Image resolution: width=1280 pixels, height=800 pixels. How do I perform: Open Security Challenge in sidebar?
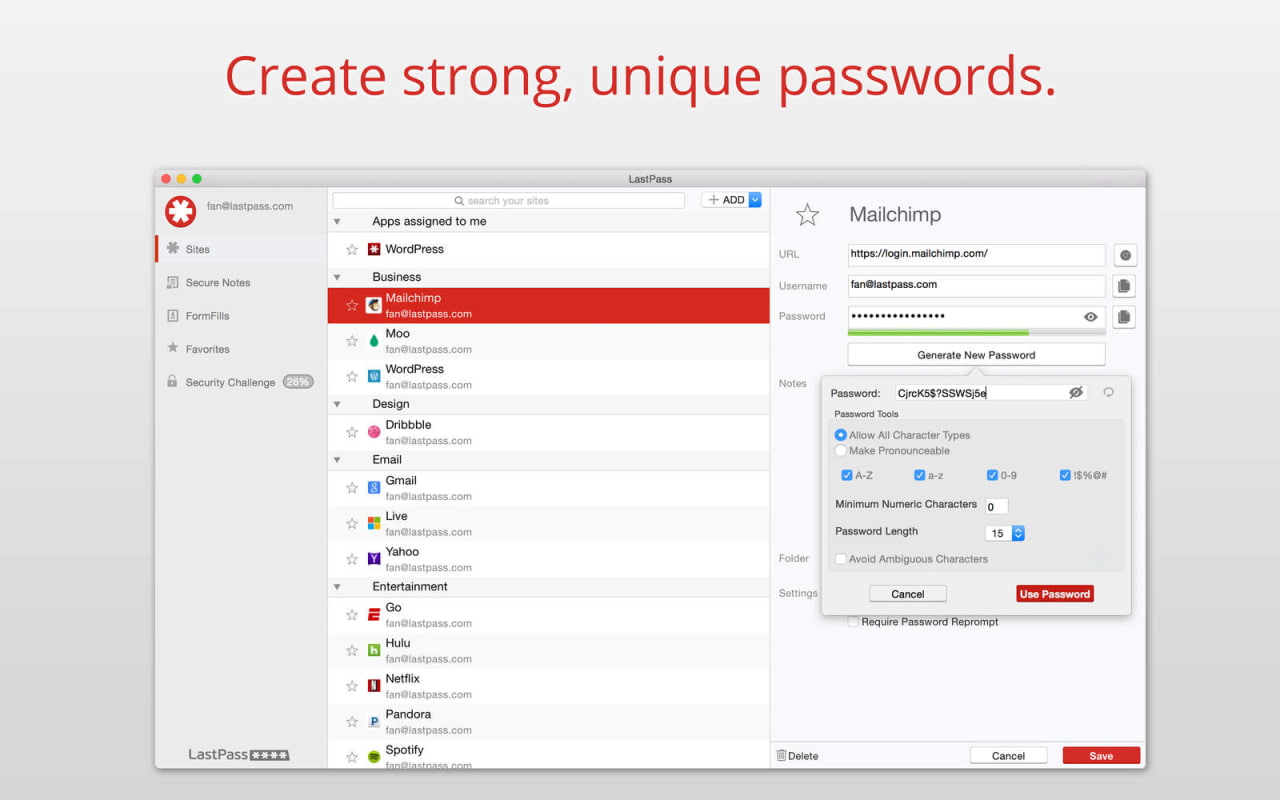tap(241, 382)
